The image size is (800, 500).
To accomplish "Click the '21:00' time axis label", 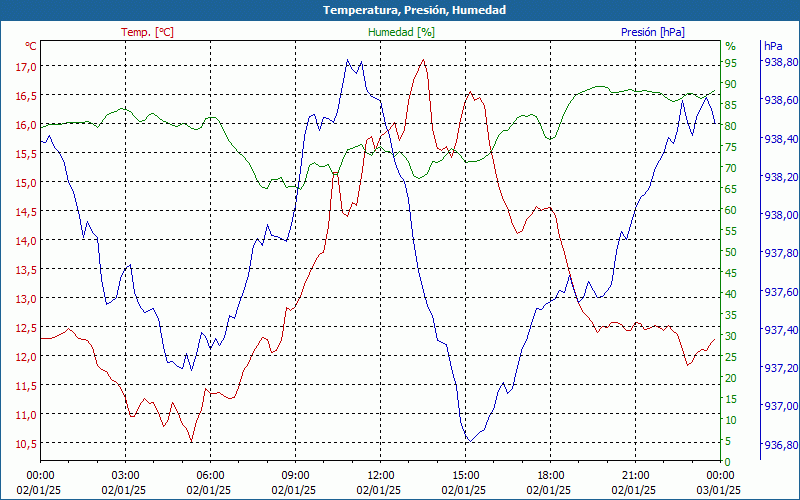I will point(635,476).
